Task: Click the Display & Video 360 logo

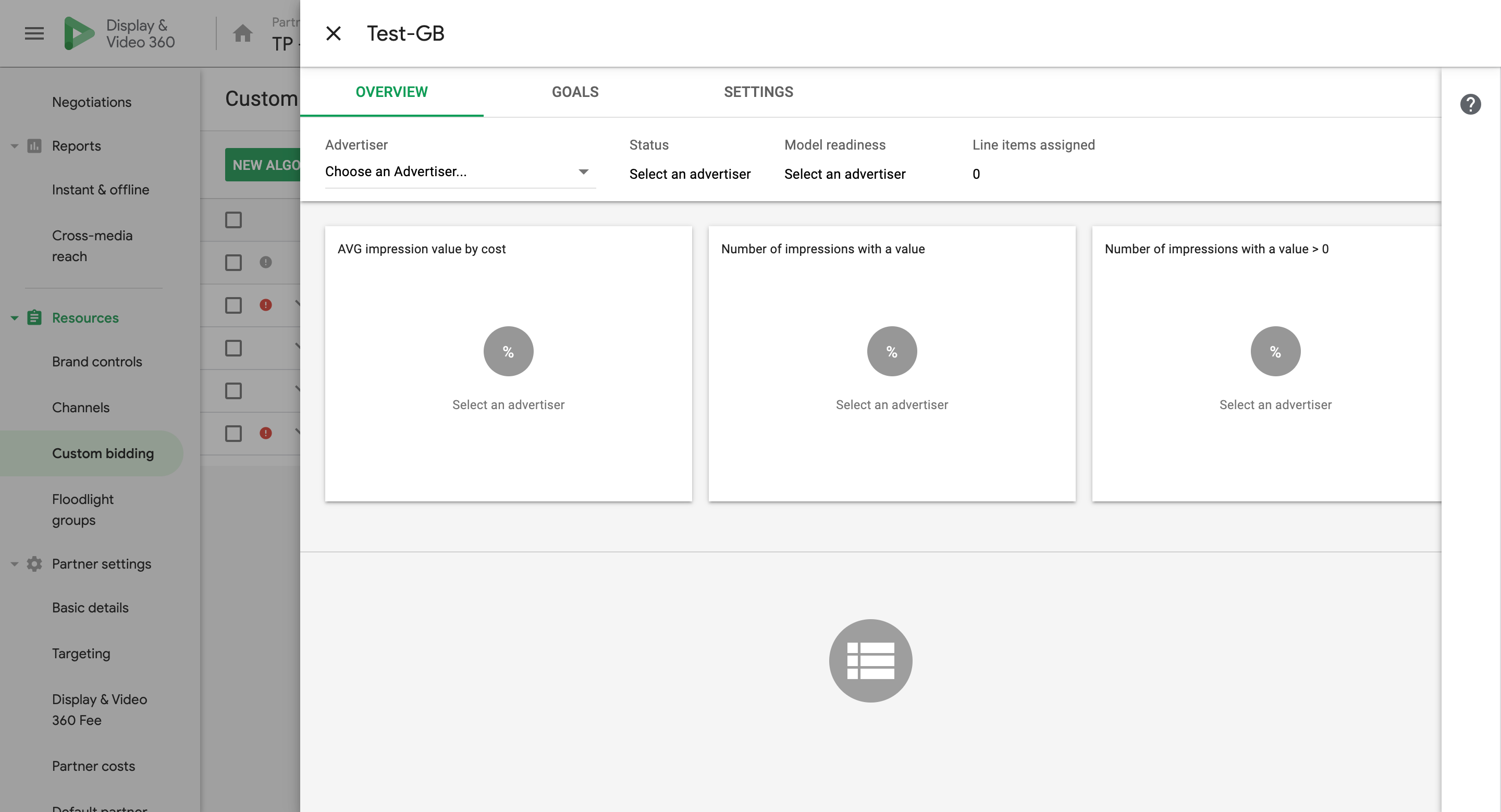Action: point(79,33)
